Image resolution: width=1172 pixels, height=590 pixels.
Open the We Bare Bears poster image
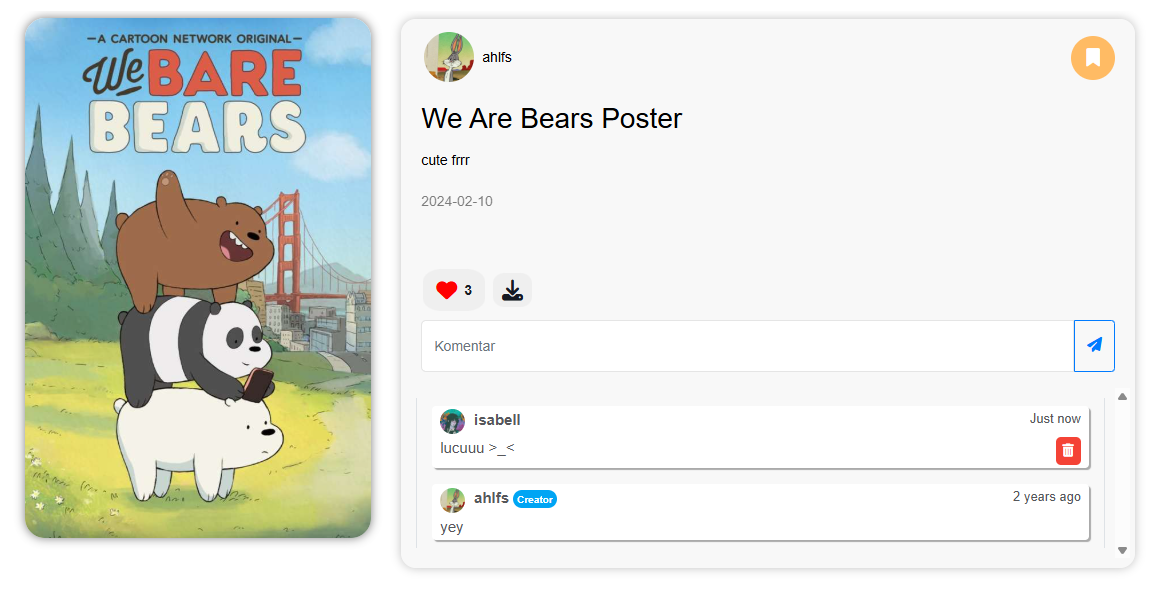click(x=198, y=277)
